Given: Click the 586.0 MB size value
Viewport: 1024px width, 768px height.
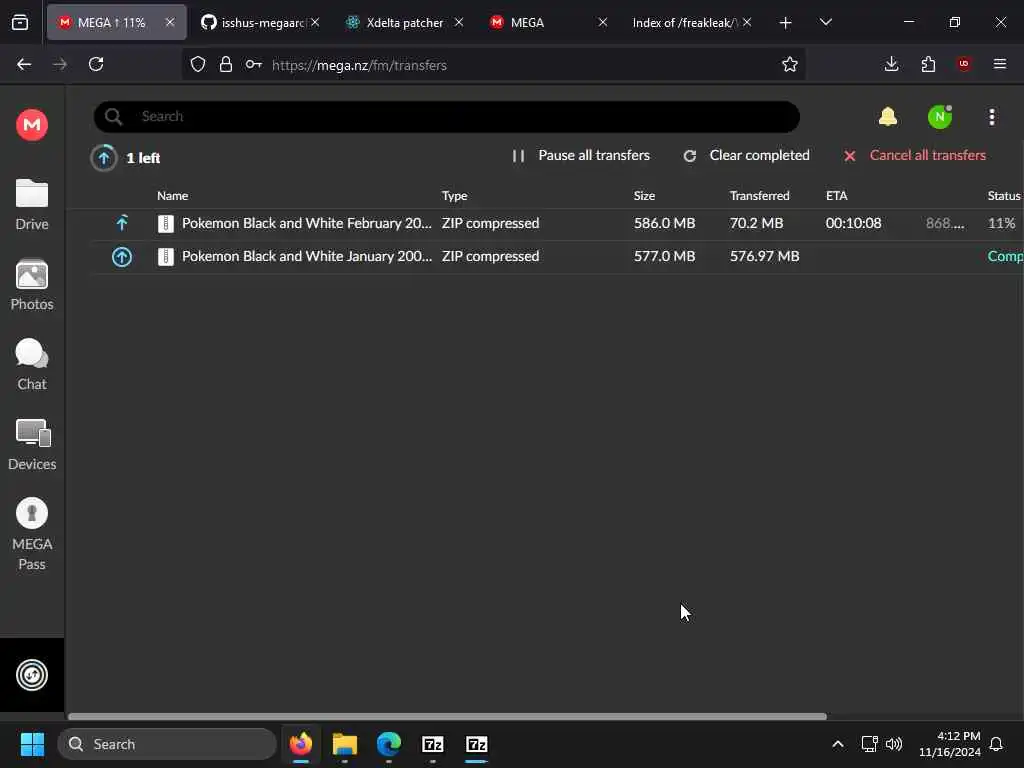Looking at the screenshot, I should pyautogui.click(x=664, y=223).
